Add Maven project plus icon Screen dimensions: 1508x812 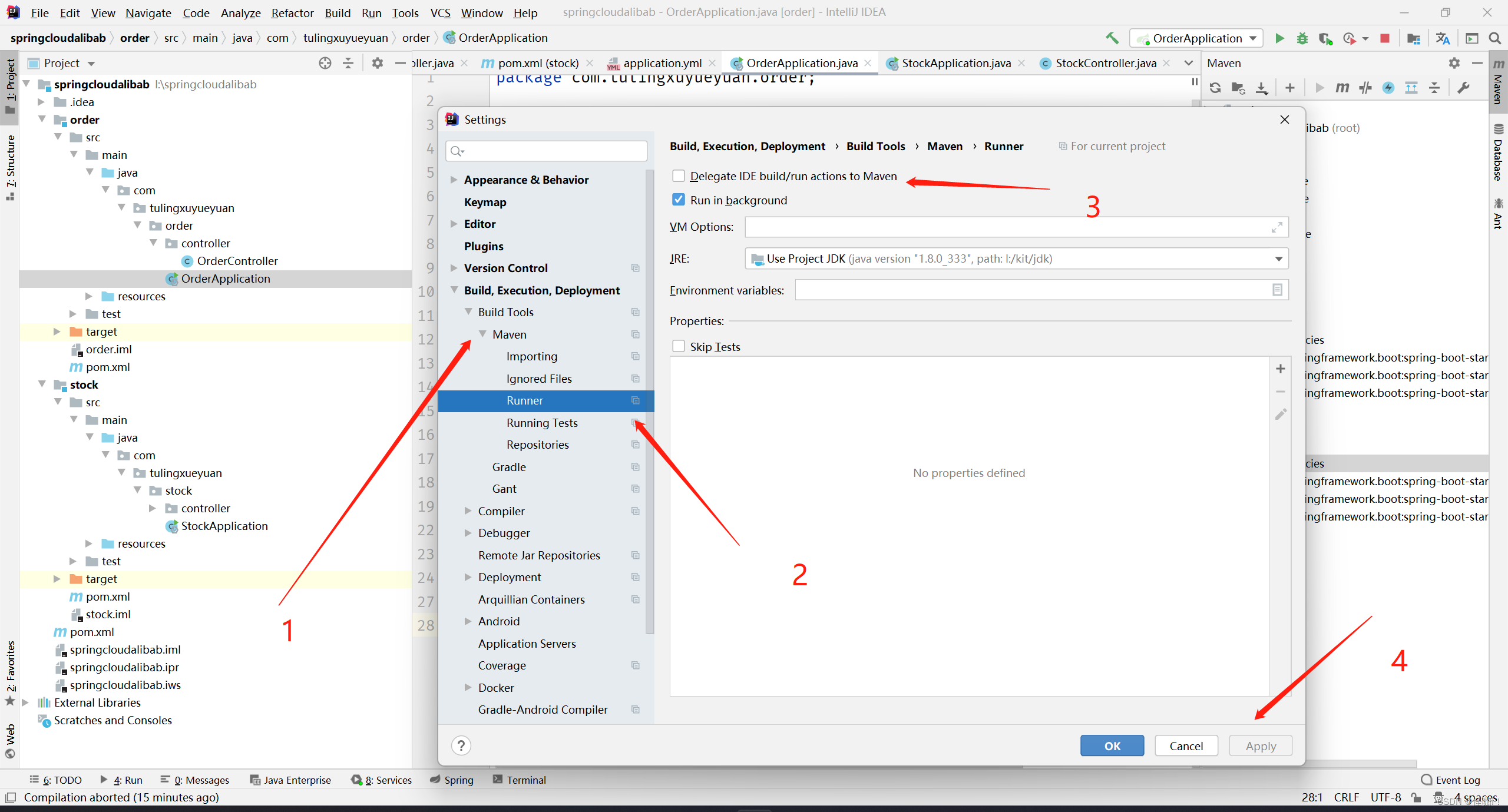tap(1290, 88)
